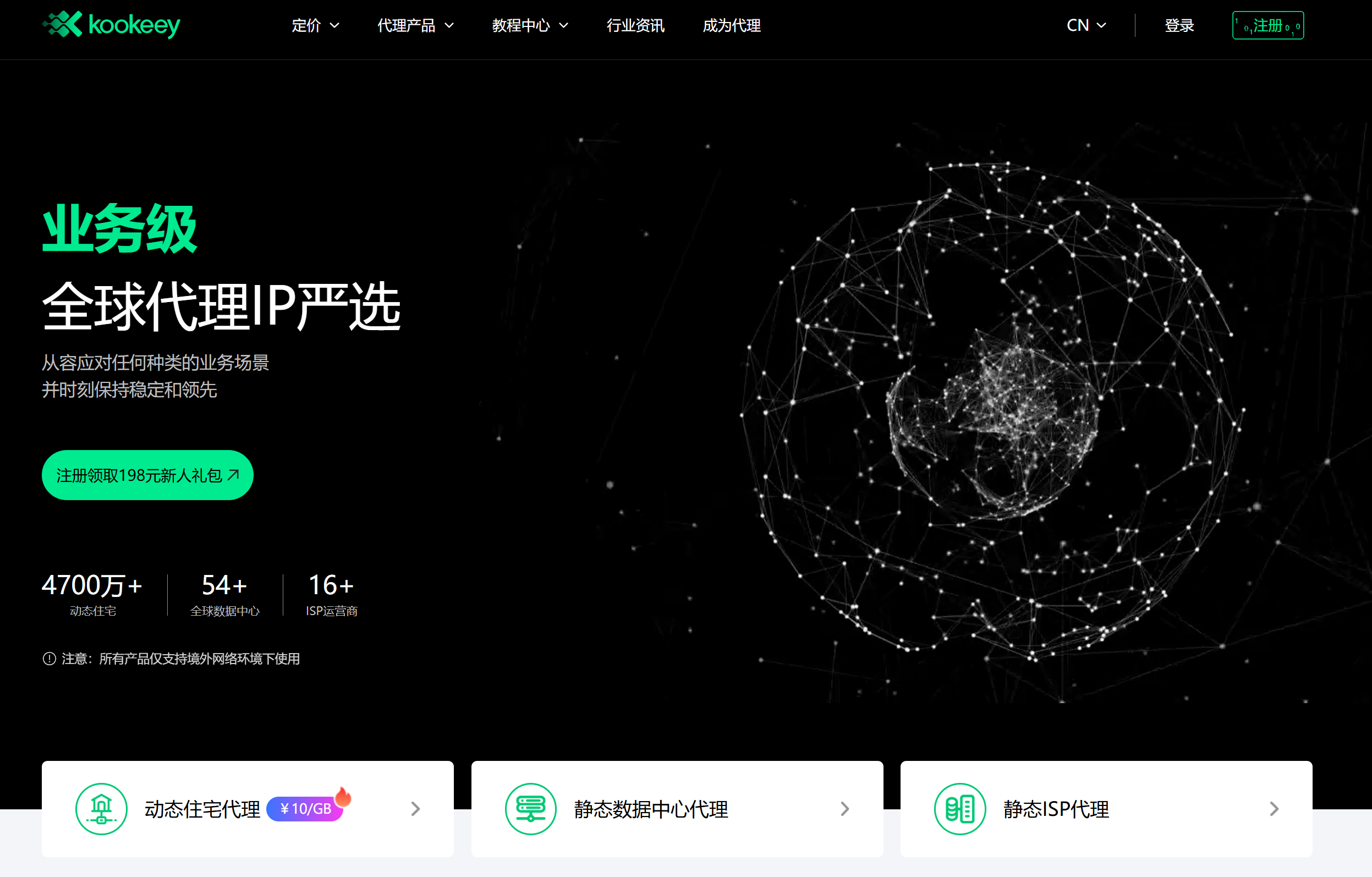Open the CN language selector

click(x=1085, y=25)
